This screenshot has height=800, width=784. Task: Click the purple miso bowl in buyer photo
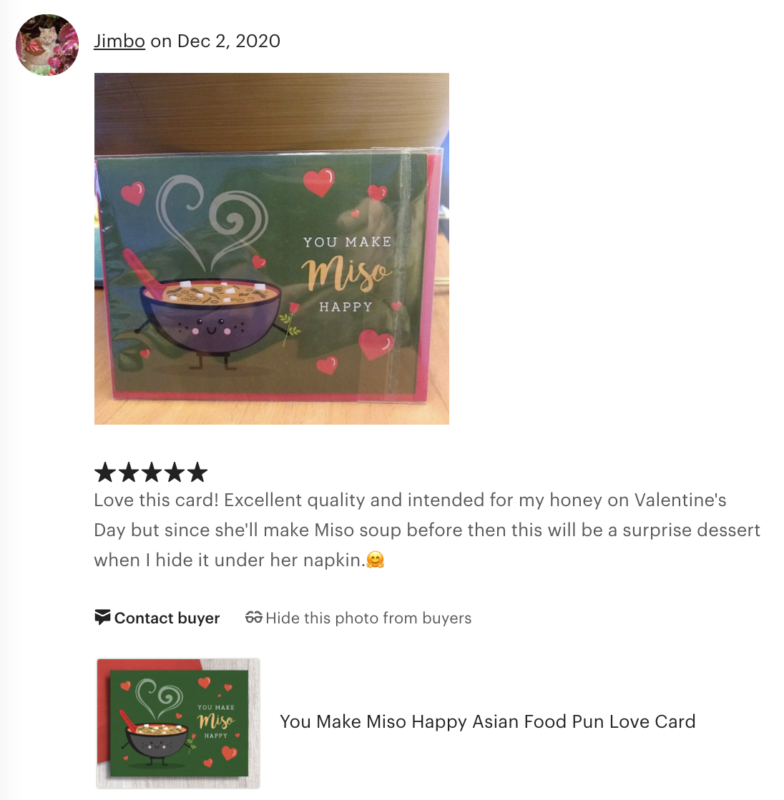pos(211,315)
